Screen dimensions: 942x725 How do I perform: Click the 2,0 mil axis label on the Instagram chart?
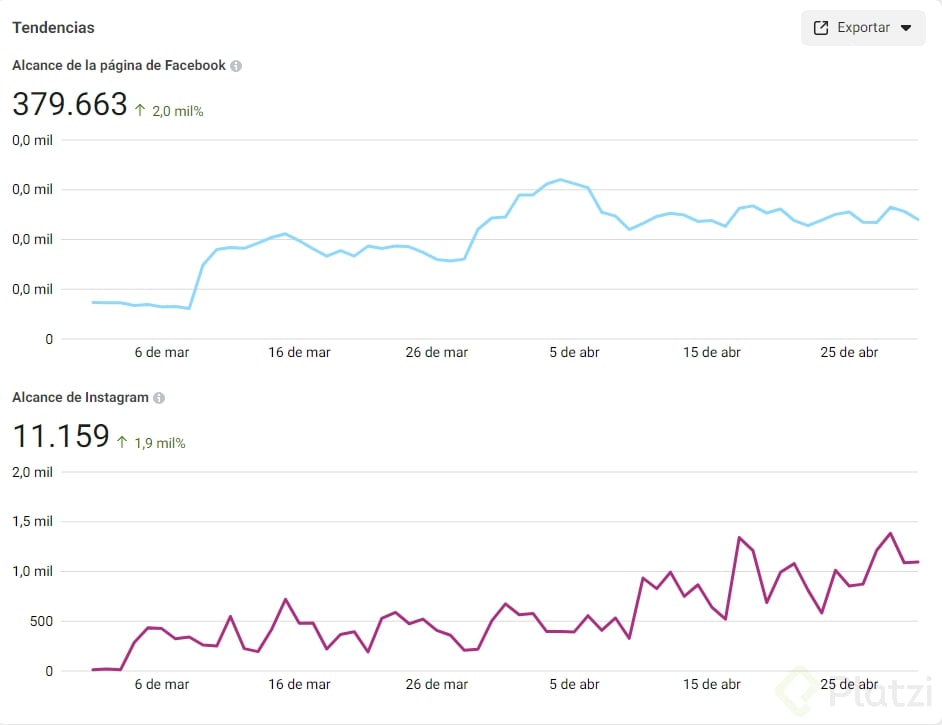(32, 472)
